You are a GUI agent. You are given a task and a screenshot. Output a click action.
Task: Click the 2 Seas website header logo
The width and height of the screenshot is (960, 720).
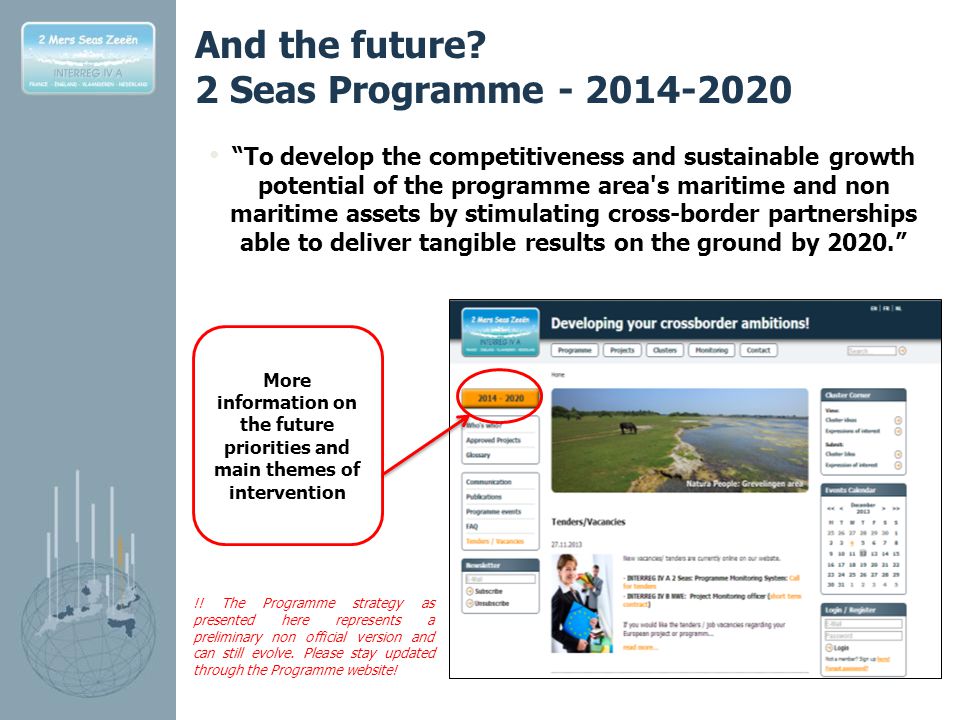[500, 332]
